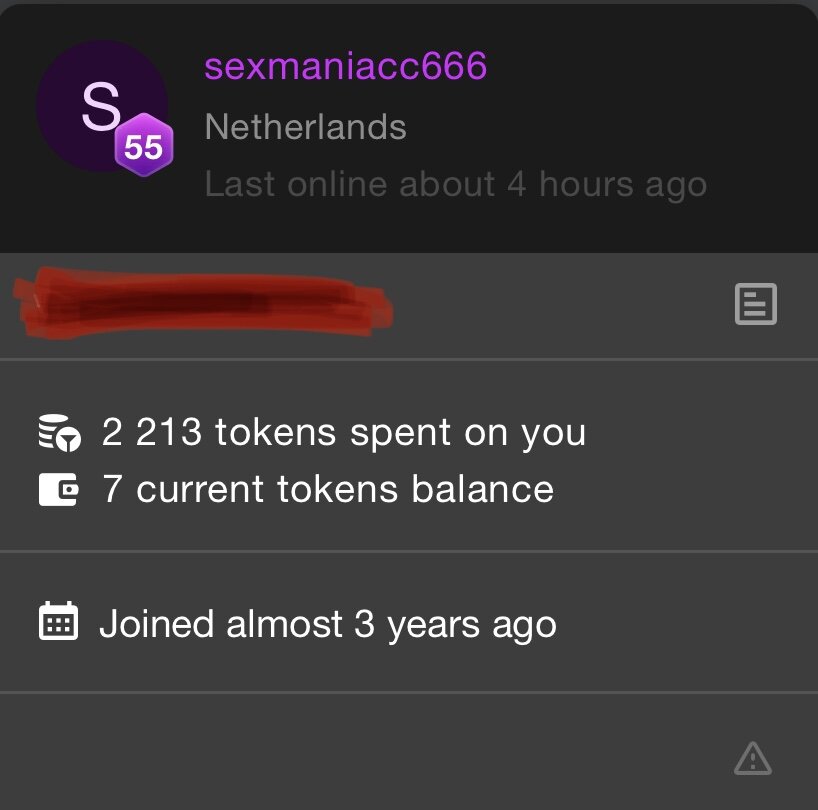Open the sexmaniacc666 username link
This screenshot has height=810, width=818.
tap(345, 67)
